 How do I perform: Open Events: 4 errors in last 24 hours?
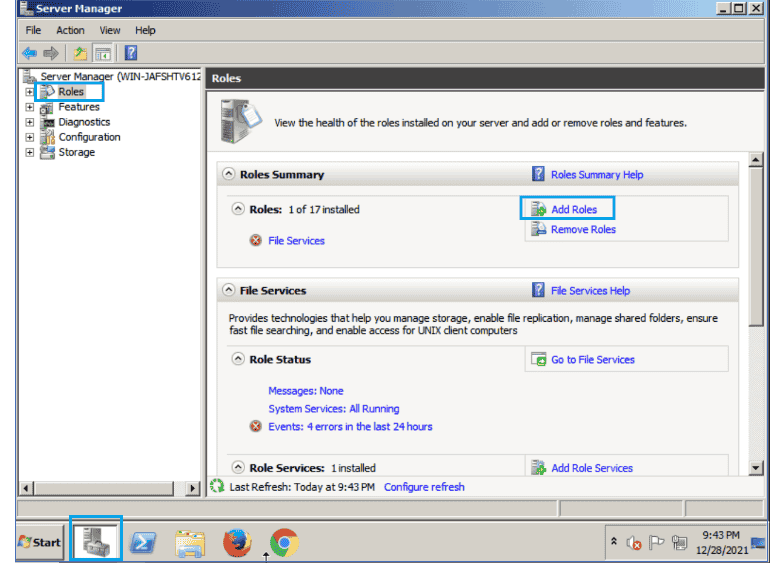[x=350, y=427]
